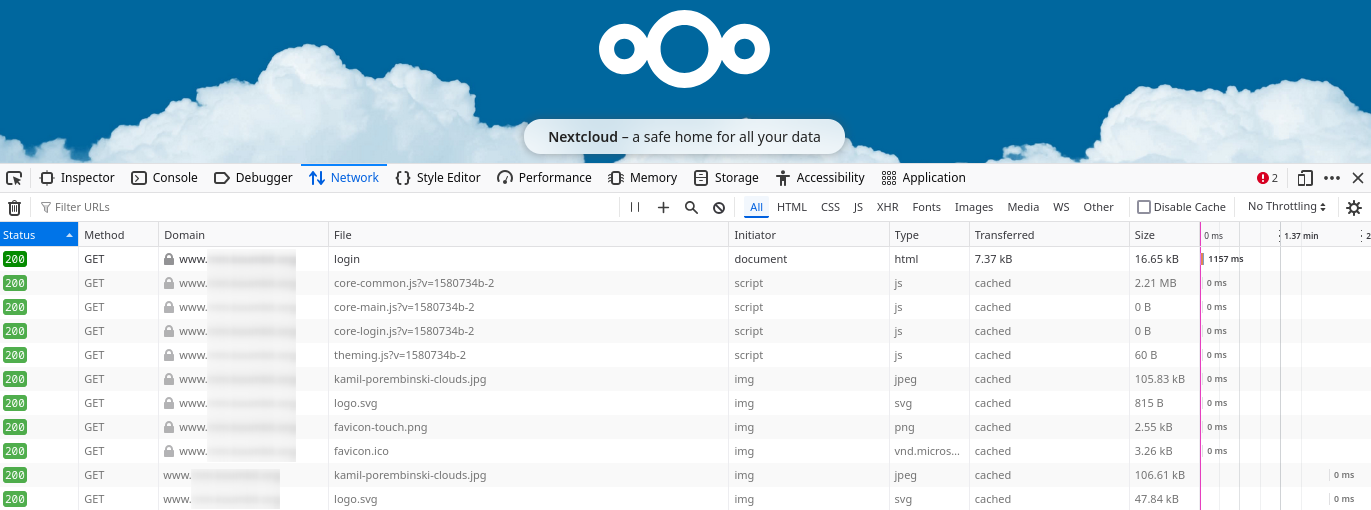Click the 47.84 kB size cell
1371x510 pixels.
(x=1164, y=499)
